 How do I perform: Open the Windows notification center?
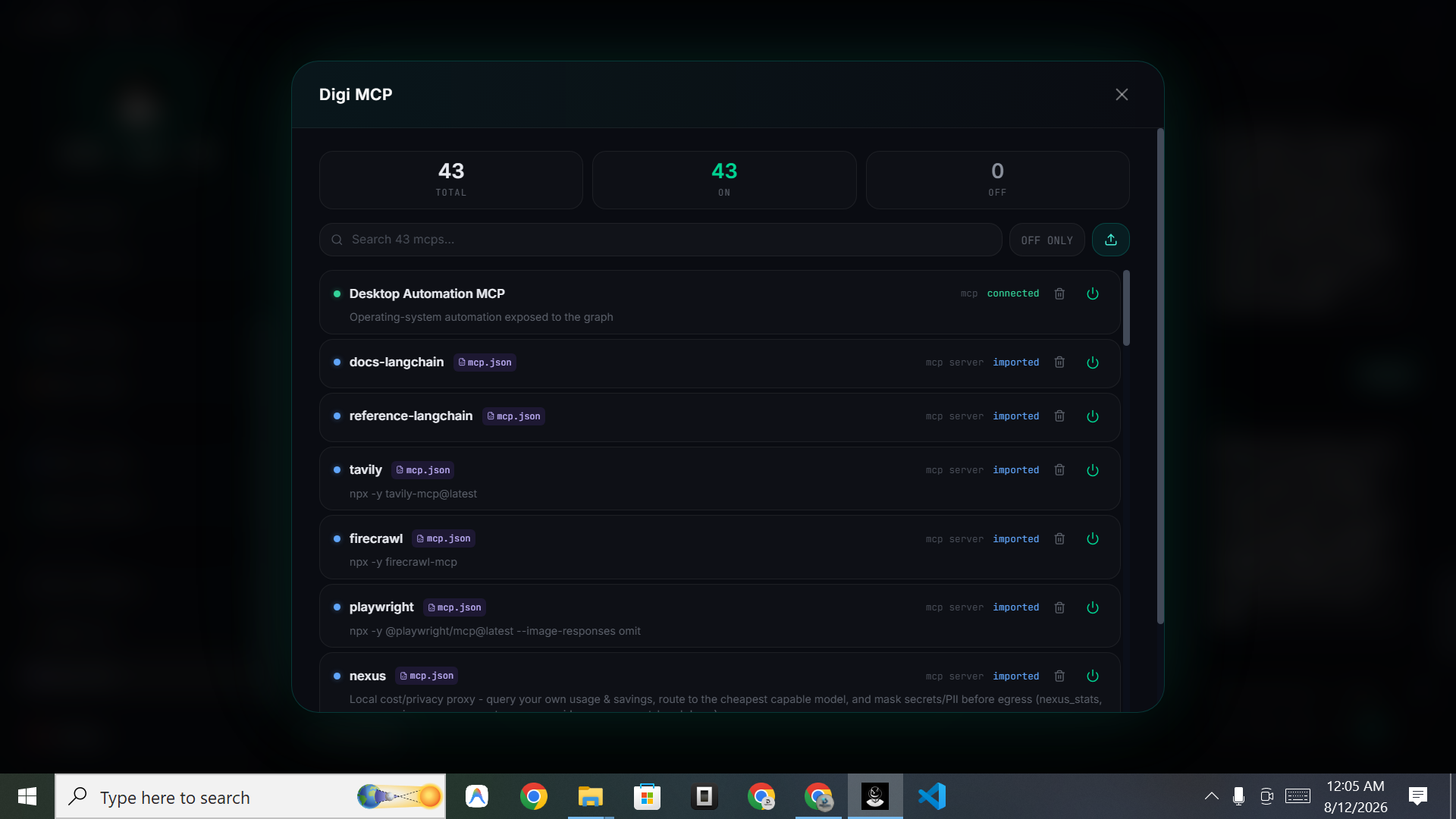click(1418, 796)
